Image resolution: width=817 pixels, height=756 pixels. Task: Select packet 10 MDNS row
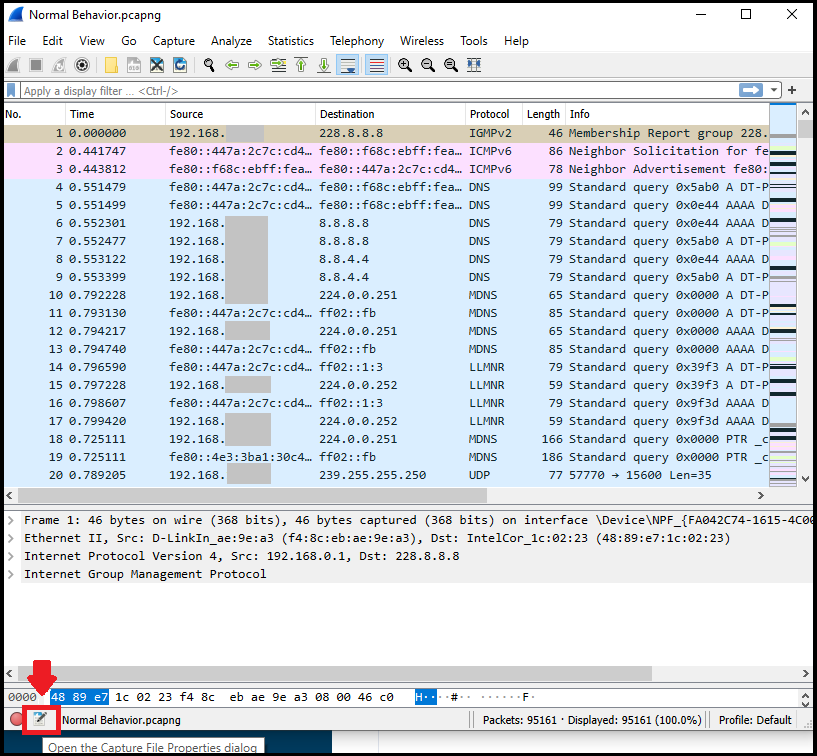pyautogui.click(x=387, y=295)
